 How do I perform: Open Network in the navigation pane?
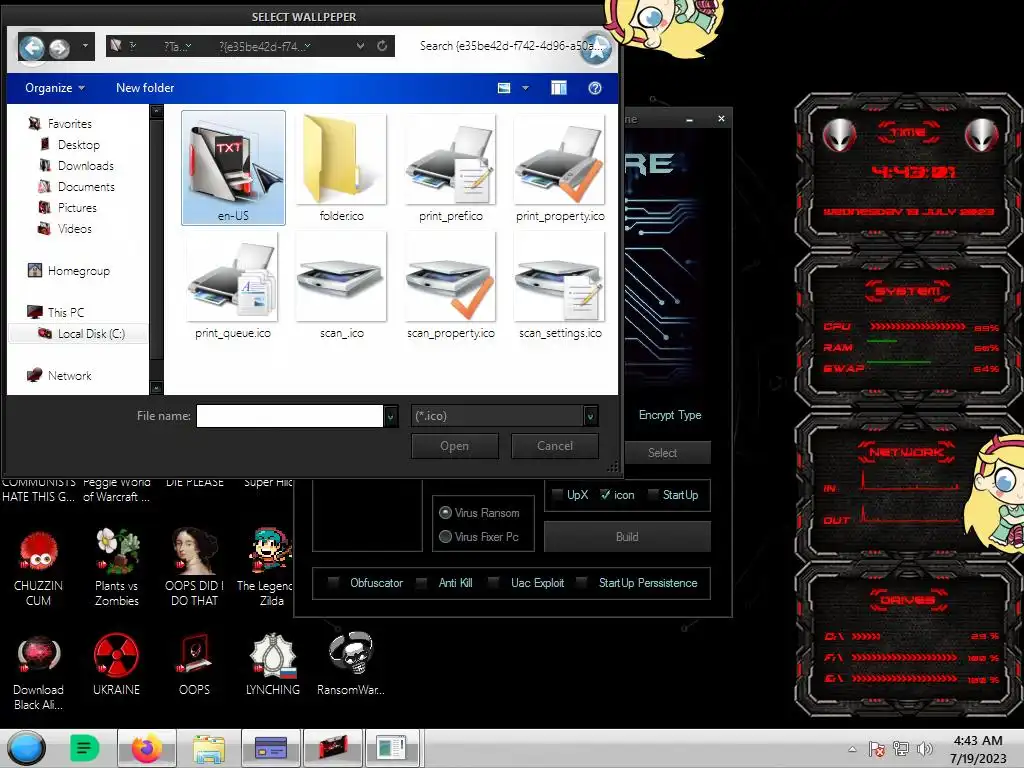coord(69,375)
